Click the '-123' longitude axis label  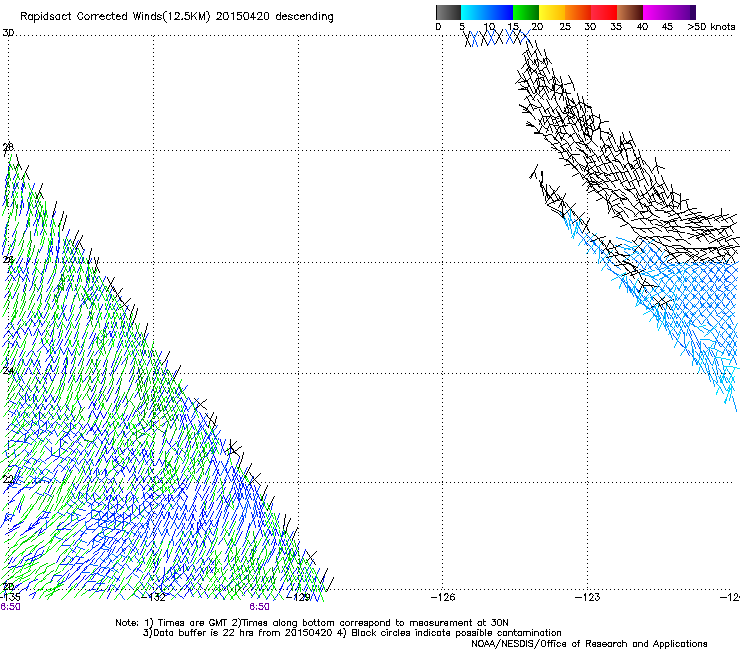588,597
